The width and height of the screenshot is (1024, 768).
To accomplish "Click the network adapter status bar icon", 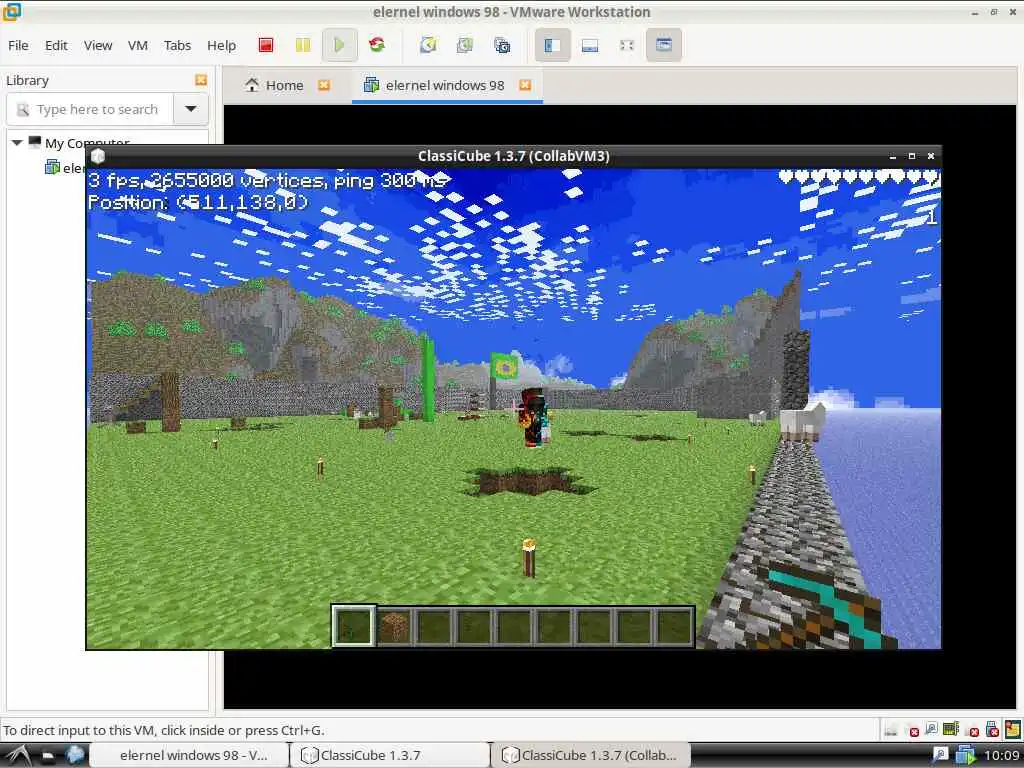I will click(931, 729).
